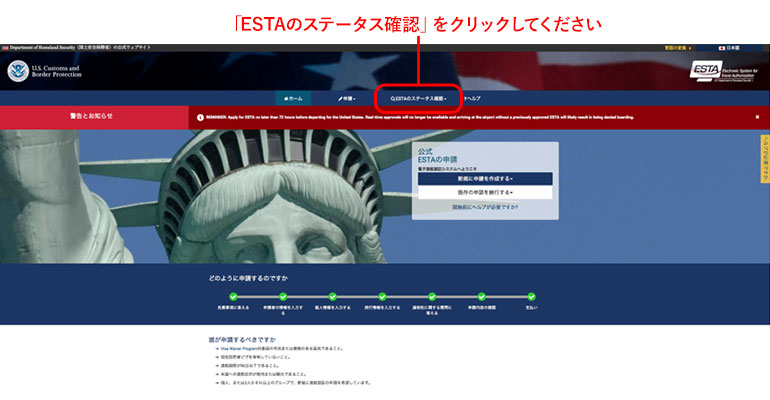Follow the 開始前にヘルプが必要ですか link
Screen dimensions: 770x400
(485, 208)
